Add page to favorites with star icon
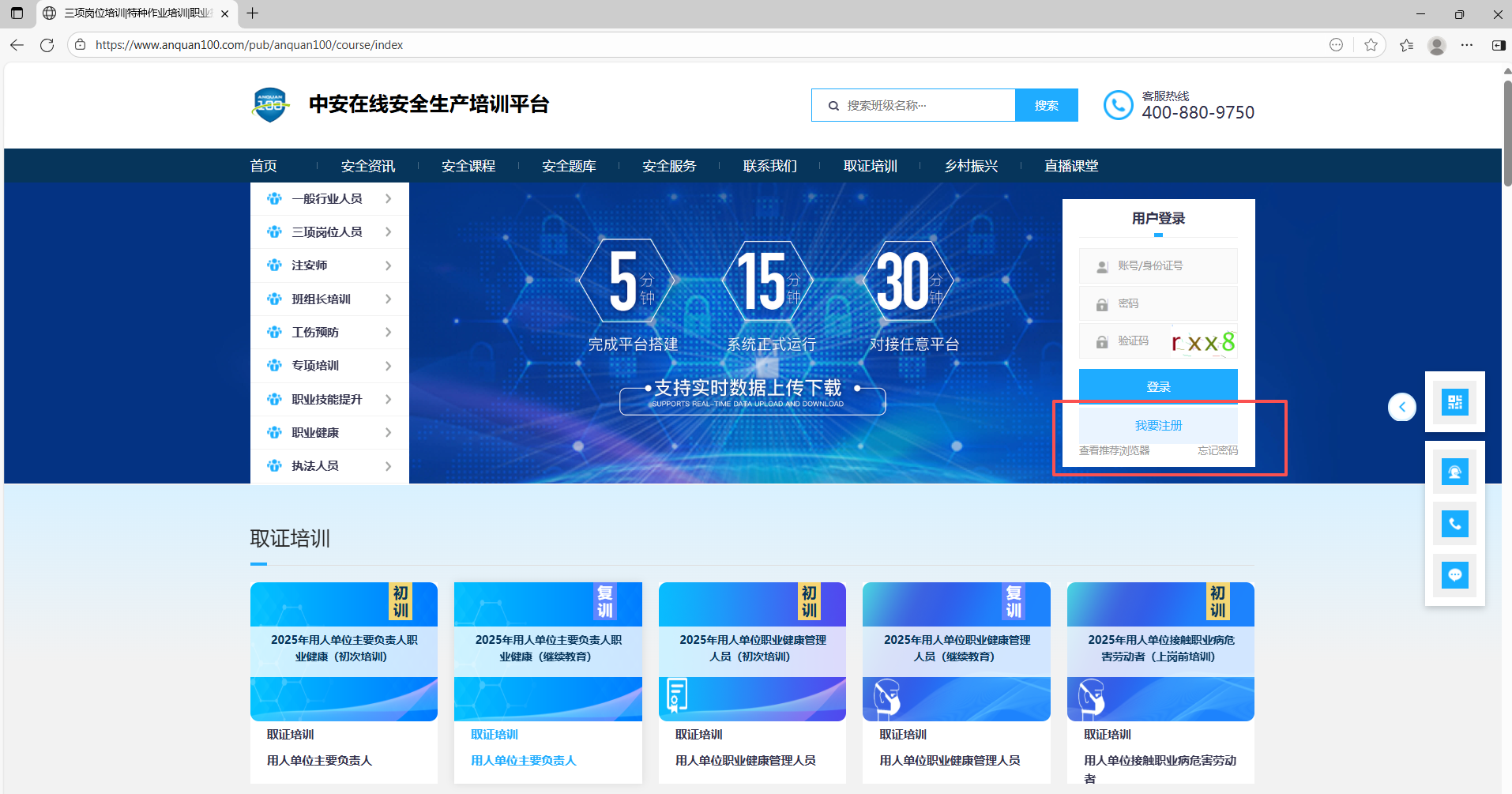Viewport: 1512px width, 794px height. point(1371,45)
